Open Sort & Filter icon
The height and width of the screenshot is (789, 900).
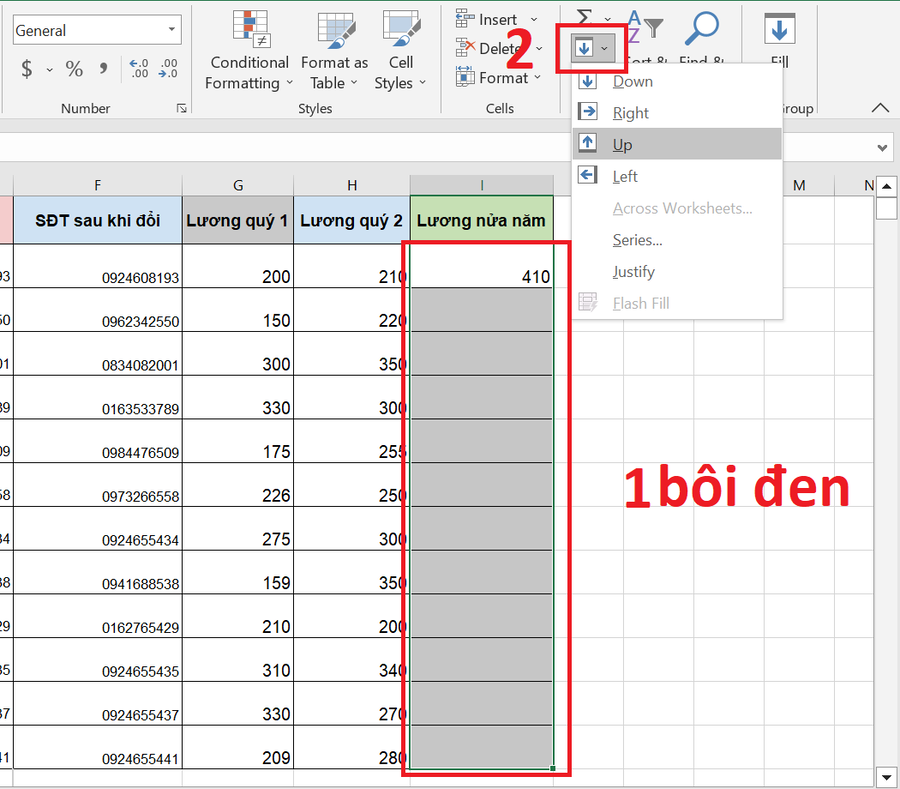click(646, 29)
